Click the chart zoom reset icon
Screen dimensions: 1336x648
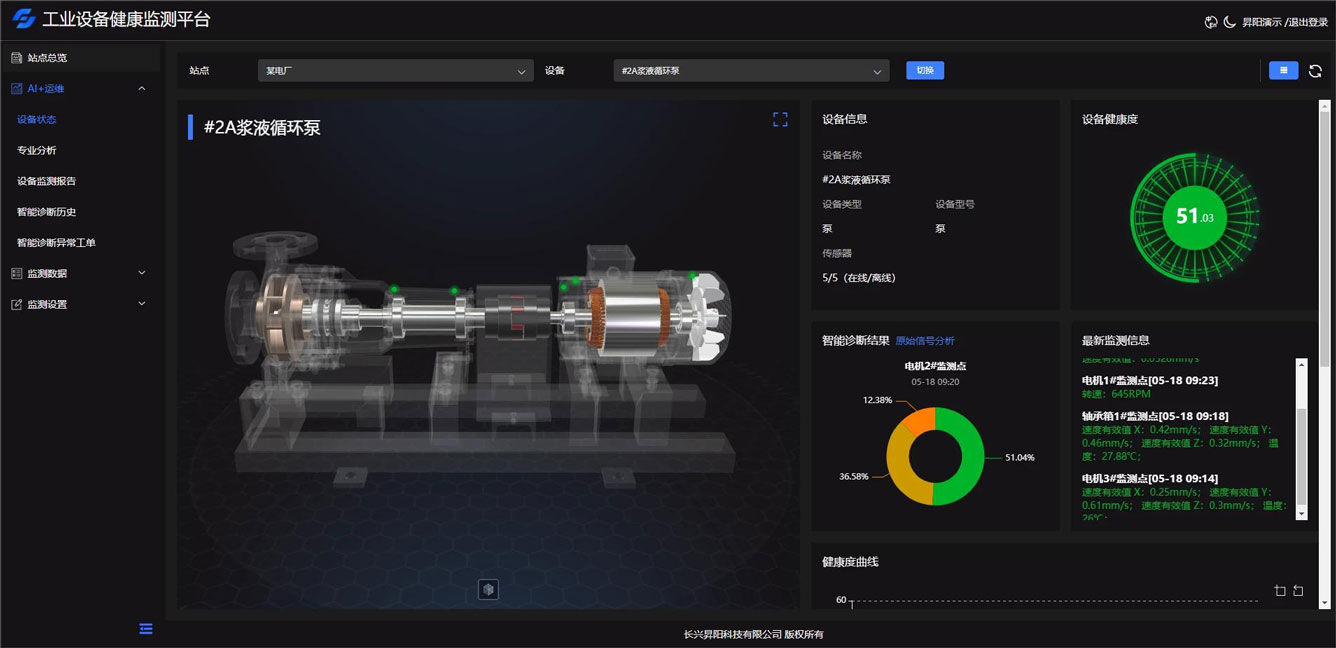[x=1298, y=591]
